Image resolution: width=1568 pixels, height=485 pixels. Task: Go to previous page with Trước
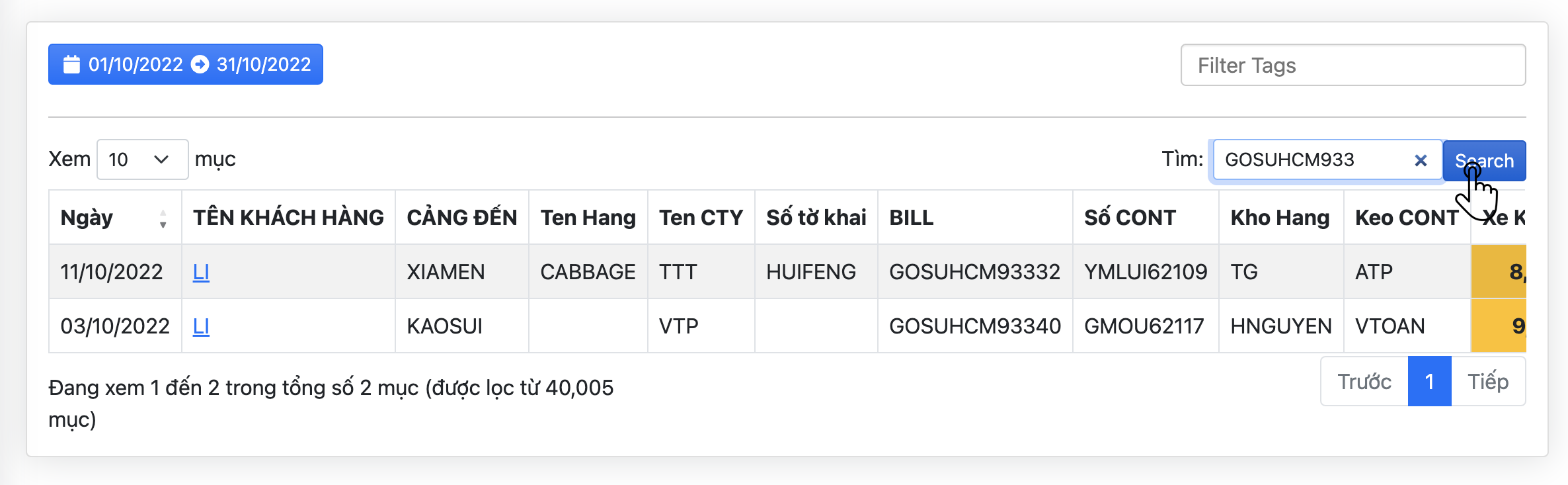click(1364, 382)
